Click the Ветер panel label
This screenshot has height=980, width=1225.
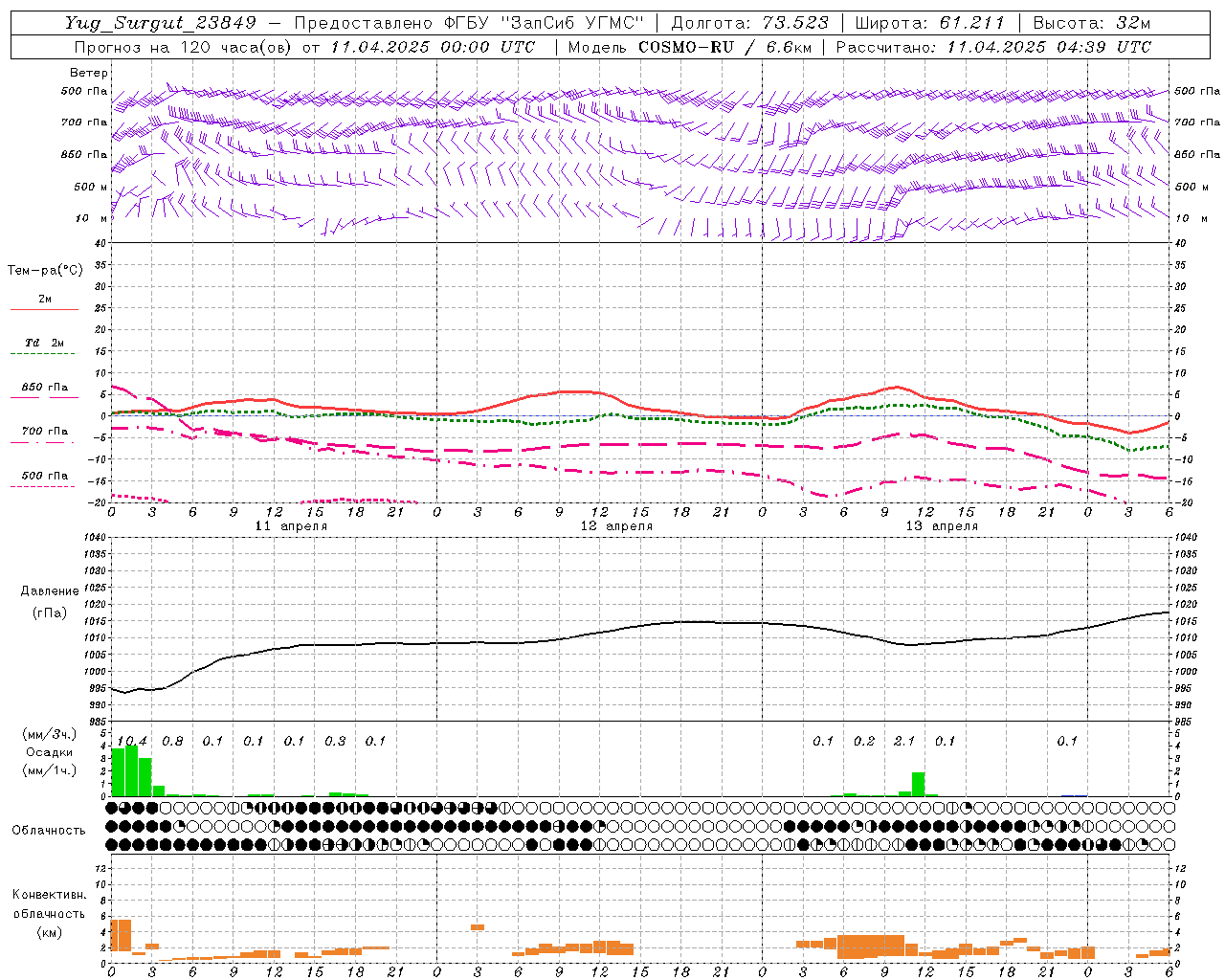point(89,73)
